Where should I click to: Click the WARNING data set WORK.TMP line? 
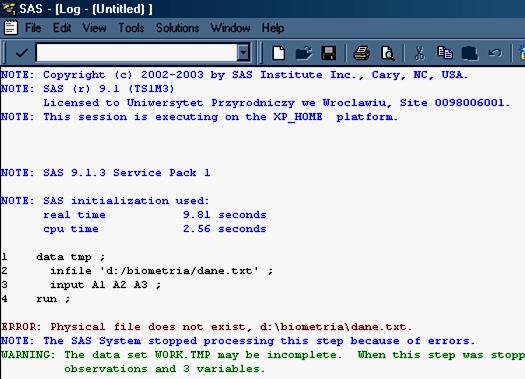263,355
